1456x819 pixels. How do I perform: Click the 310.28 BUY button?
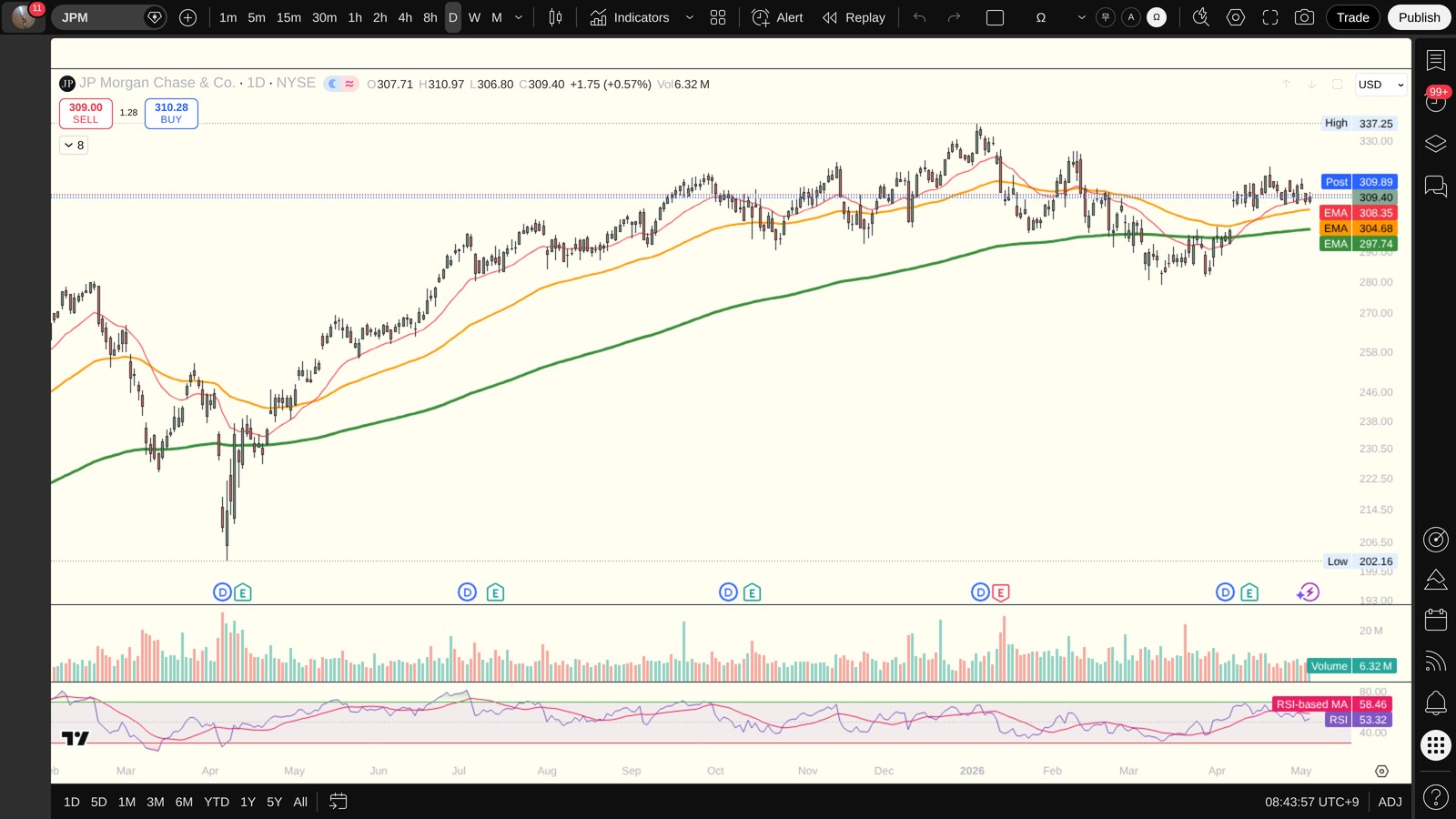click(x=171, y=113)
